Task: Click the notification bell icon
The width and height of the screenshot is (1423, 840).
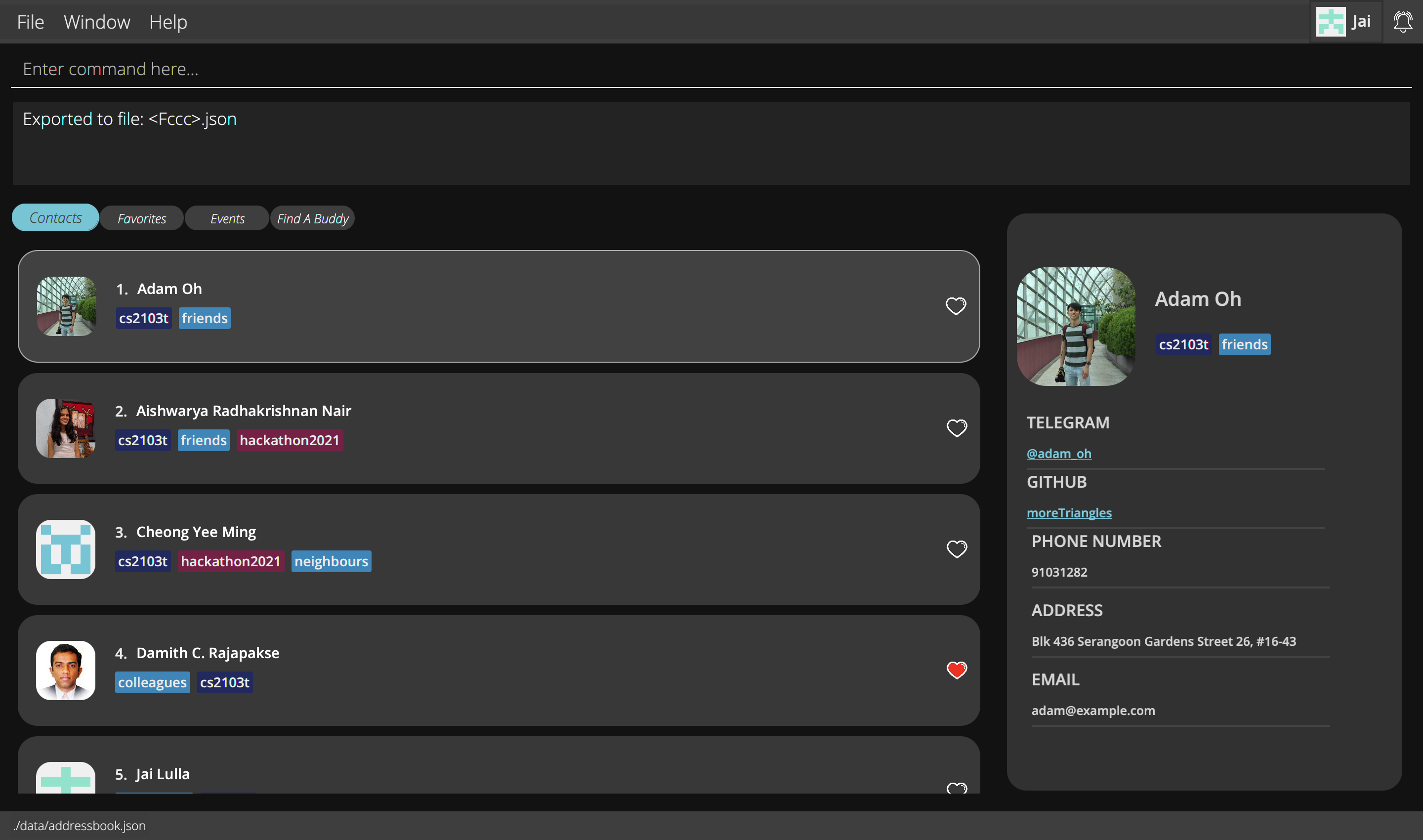Action: click(x=1402, y=22)
